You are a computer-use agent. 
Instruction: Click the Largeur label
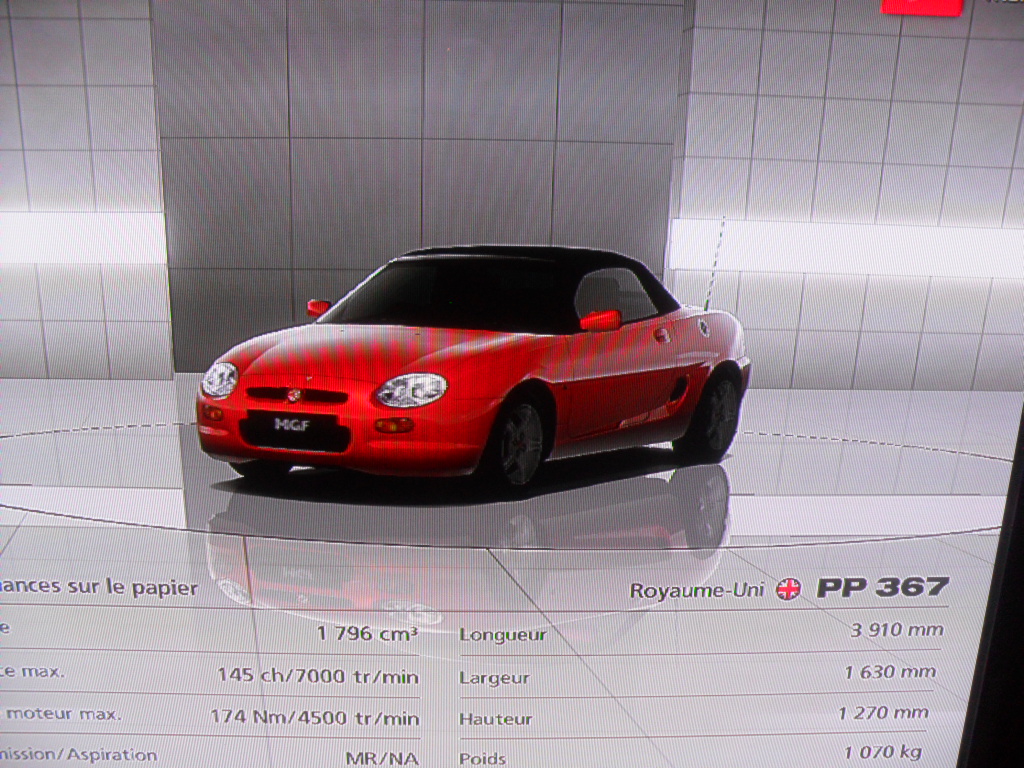494,678
